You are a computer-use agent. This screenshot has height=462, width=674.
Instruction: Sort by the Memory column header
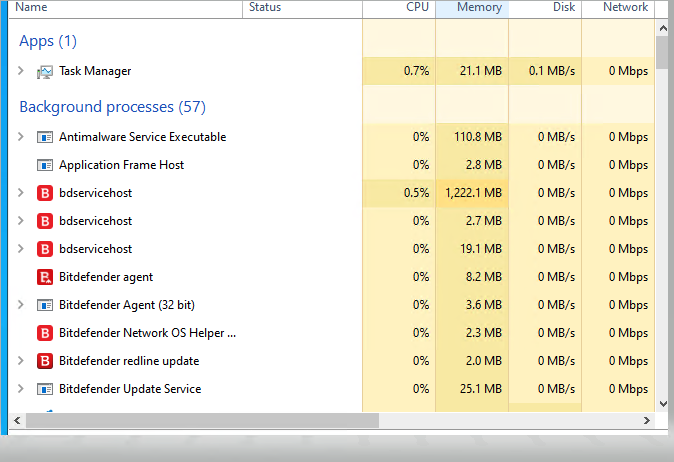click(479, 8)
